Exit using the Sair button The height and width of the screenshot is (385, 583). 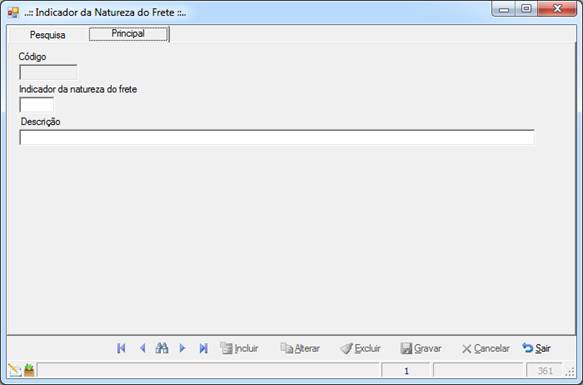click(537, 349)
